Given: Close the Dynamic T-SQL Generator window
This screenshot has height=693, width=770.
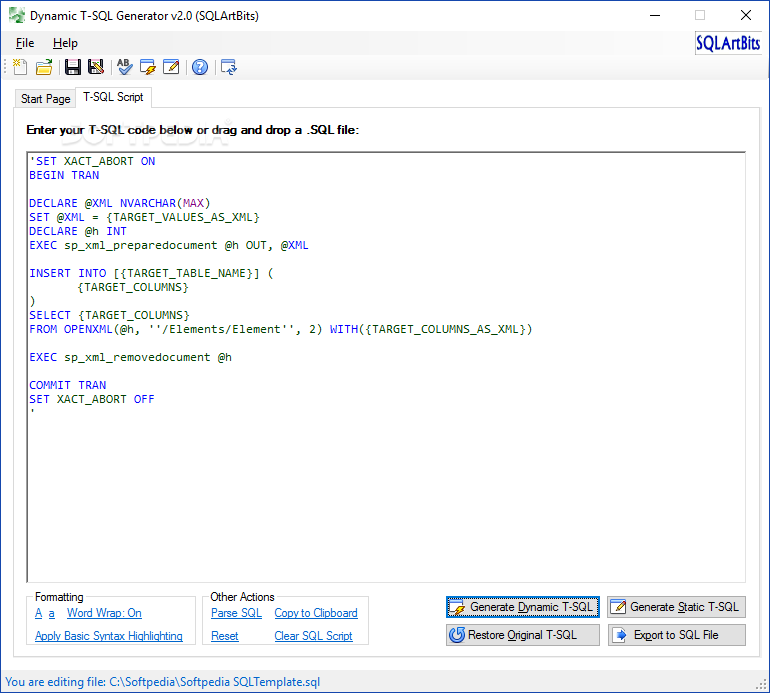Looking at the screenshot, I should pyautogui.click(x=746, y=15).
